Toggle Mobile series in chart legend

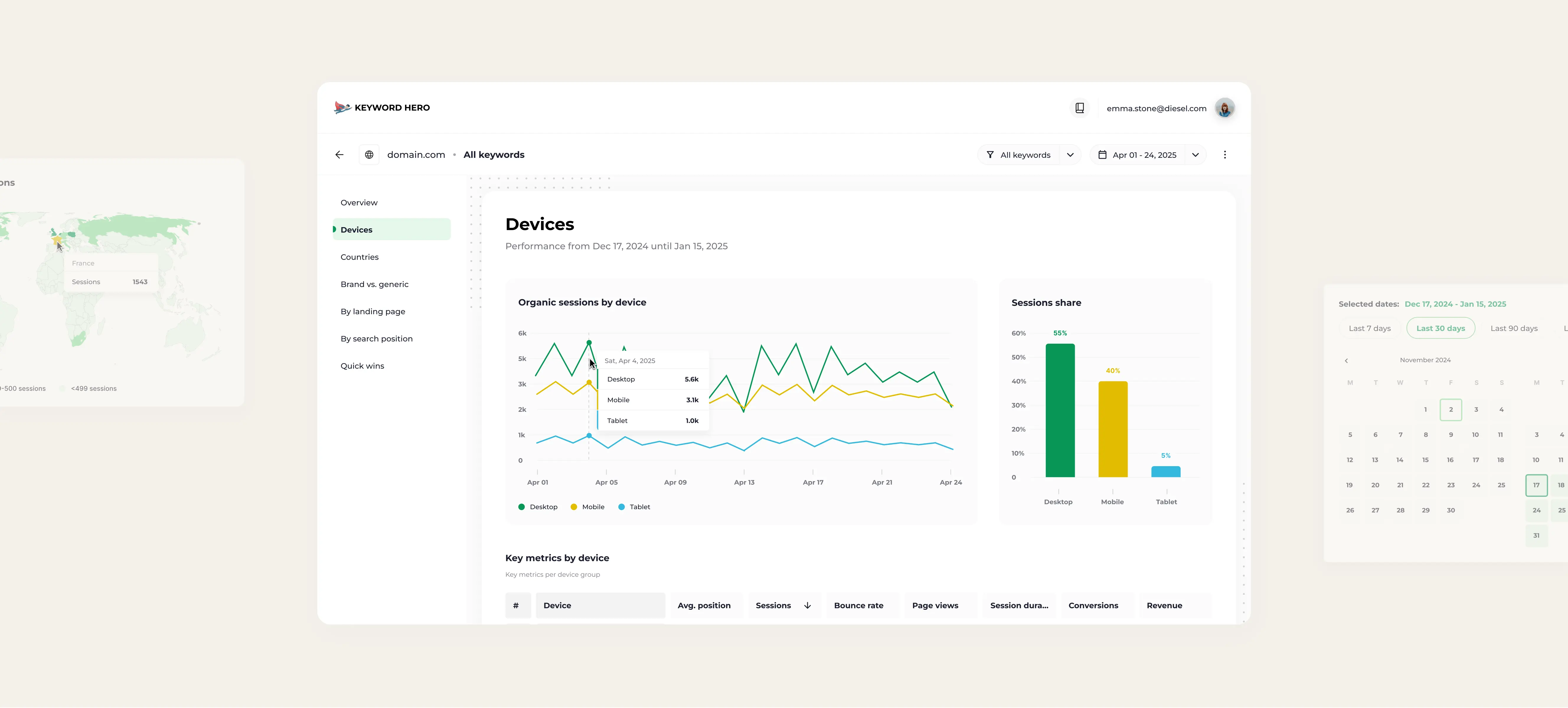point(587,507)
